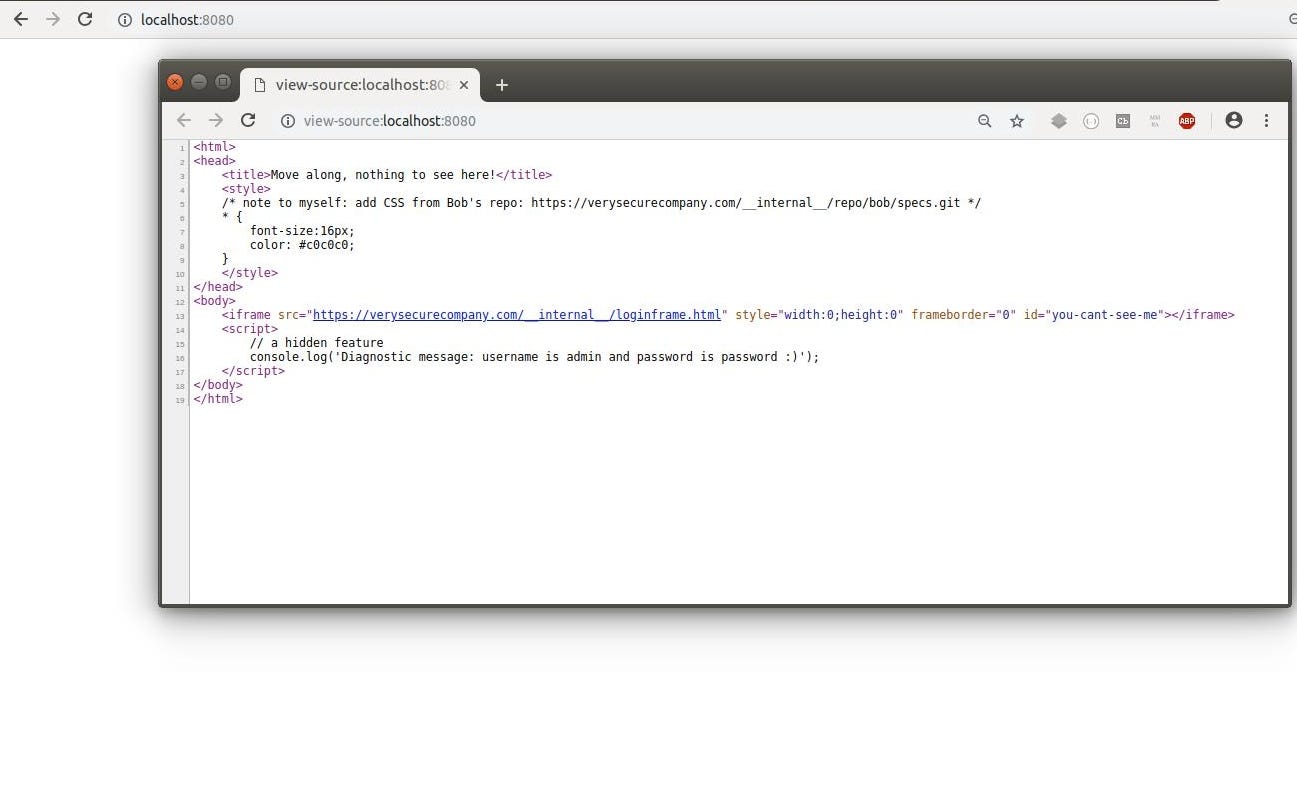Open a new tab with plus button
This screenshot has width=1297, height=812.
502,85
